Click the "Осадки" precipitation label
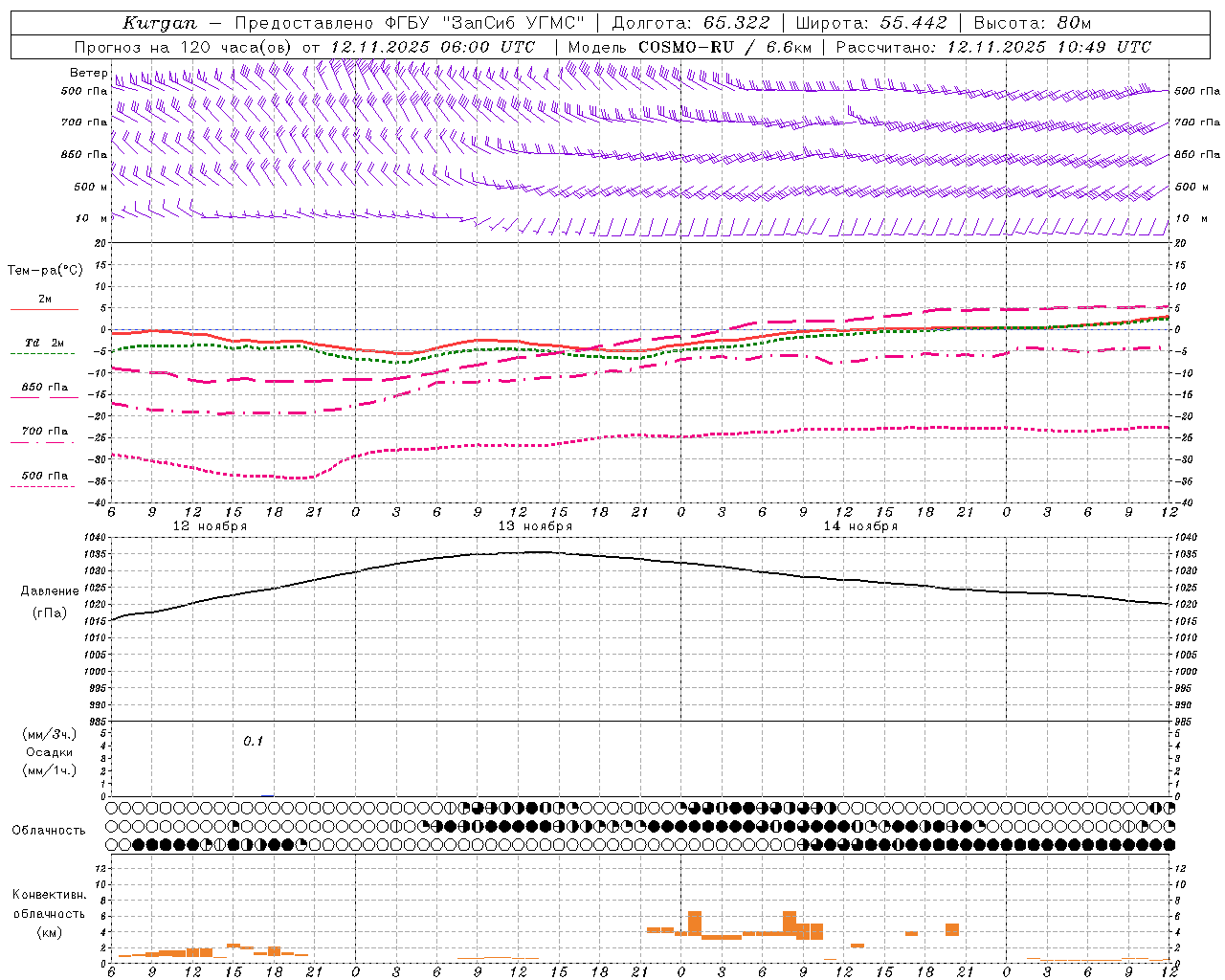1225x980 pixels. coord(50,752)
